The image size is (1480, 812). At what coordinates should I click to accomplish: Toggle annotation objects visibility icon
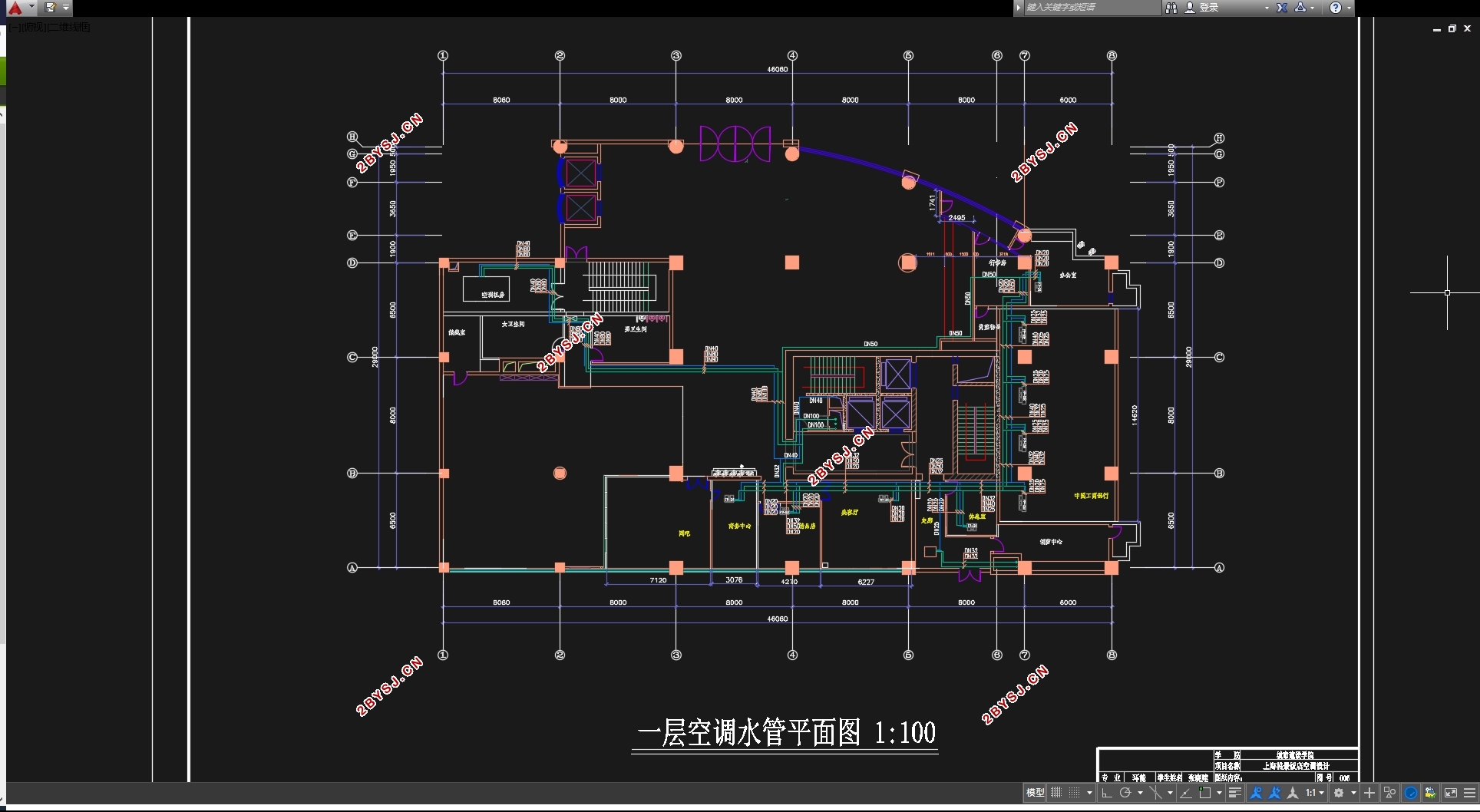point(1256,793)
